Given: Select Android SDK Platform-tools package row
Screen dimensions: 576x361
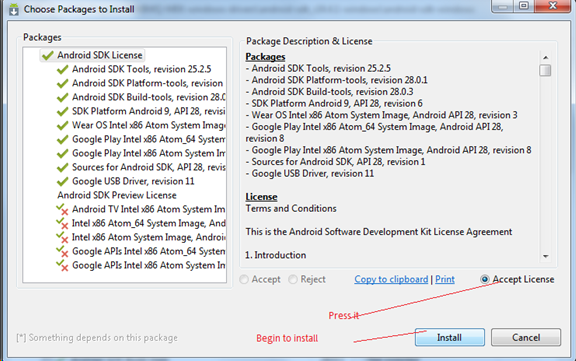Looking at the screenshot, I should click(x=148, y=83).
